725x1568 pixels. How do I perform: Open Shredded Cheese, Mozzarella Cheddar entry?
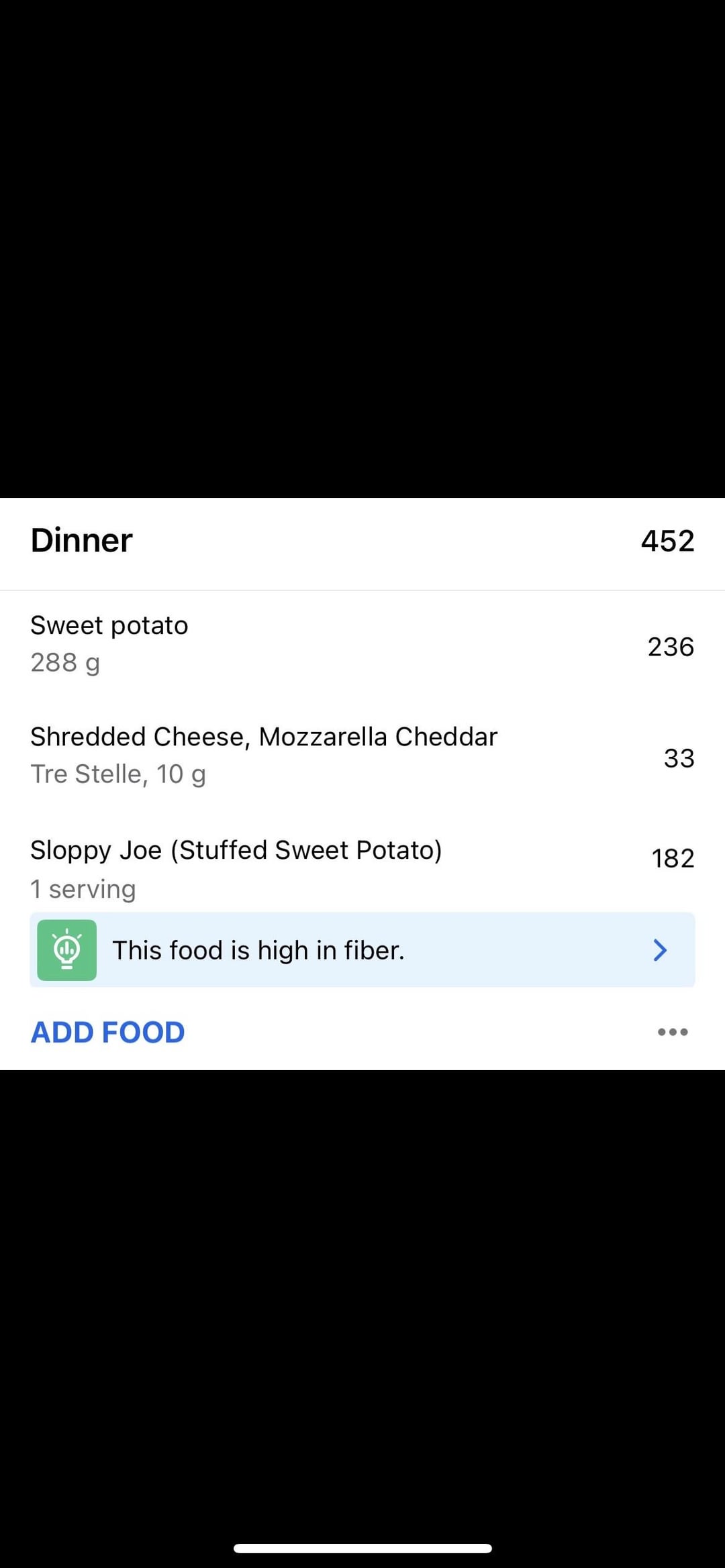coord(264,737)
